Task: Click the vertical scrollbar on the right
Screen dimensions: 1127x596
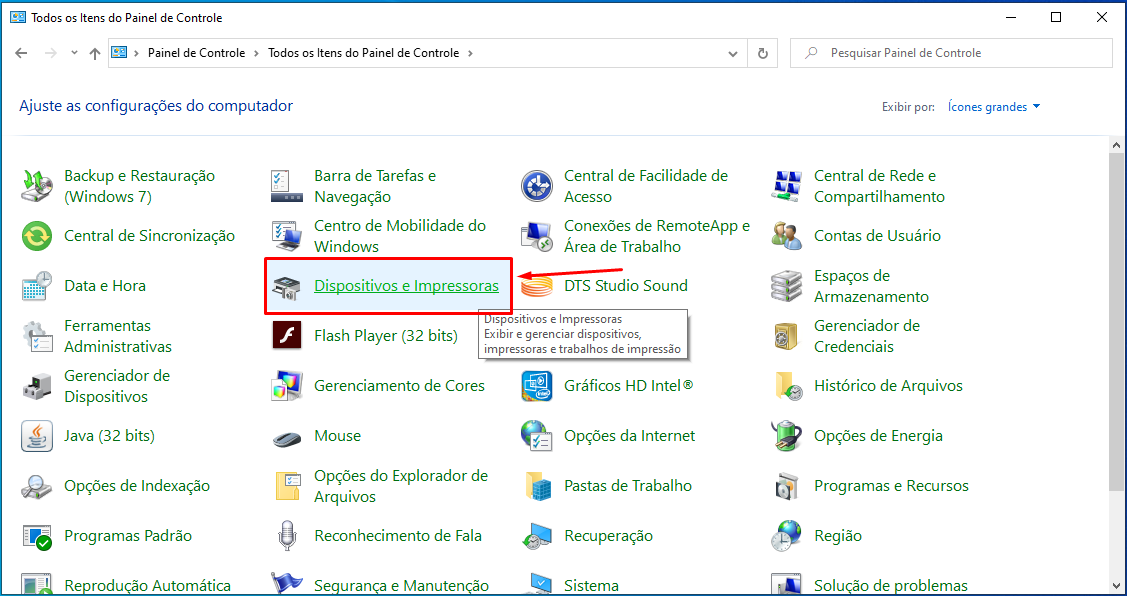Action: 1117,320
